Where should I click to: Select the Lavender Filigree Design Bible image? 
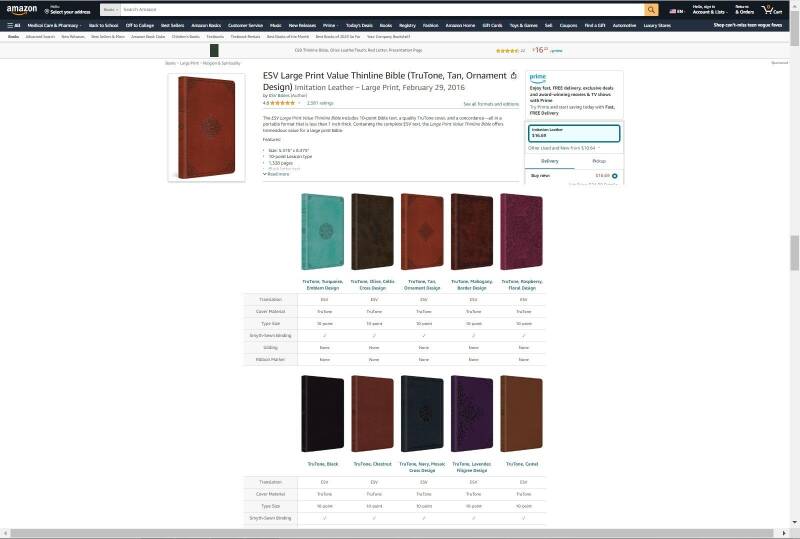tap(472, 414)
